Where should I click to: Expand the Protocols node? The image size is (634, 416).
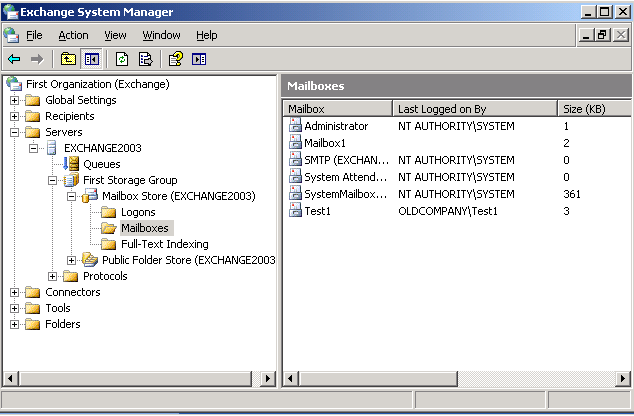coord(52,276)
